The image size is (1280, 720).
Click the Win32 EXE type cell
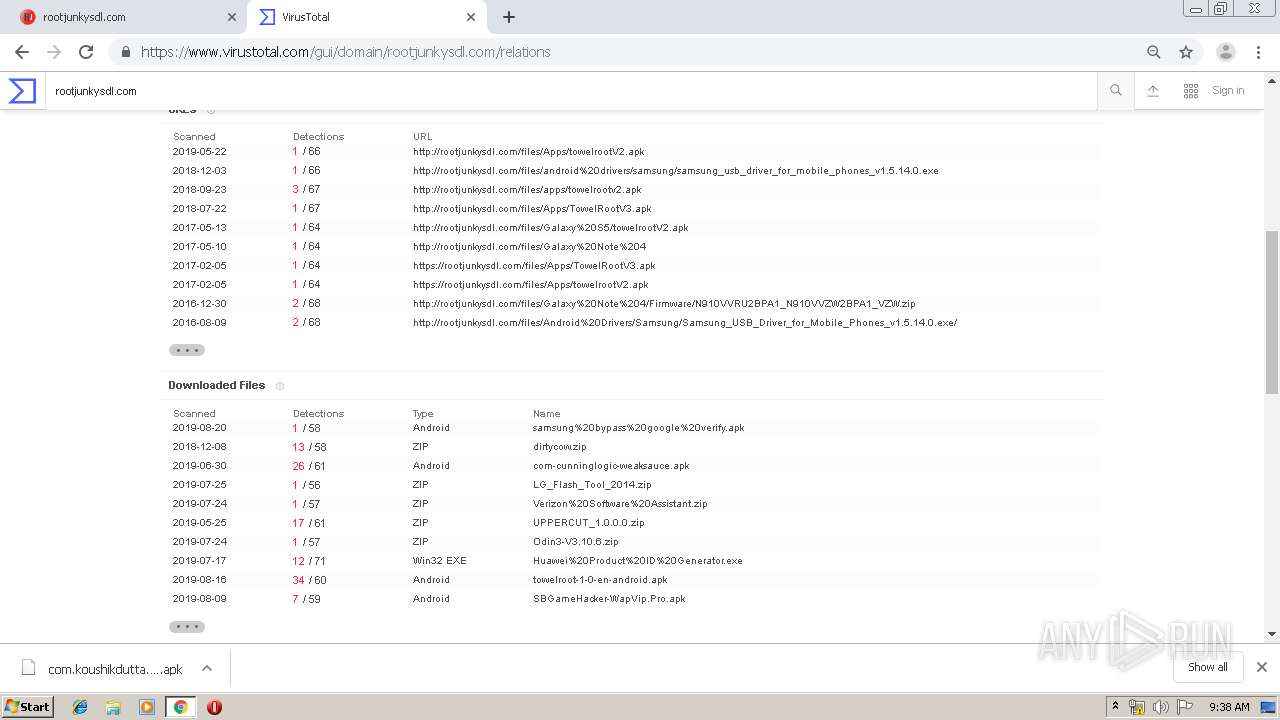pyautogui.click(x=440, y=561)
